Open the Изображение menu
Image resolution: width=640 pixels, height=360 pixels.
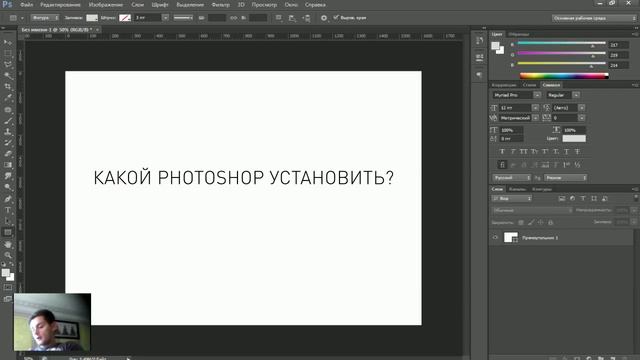tap(106, 5)
